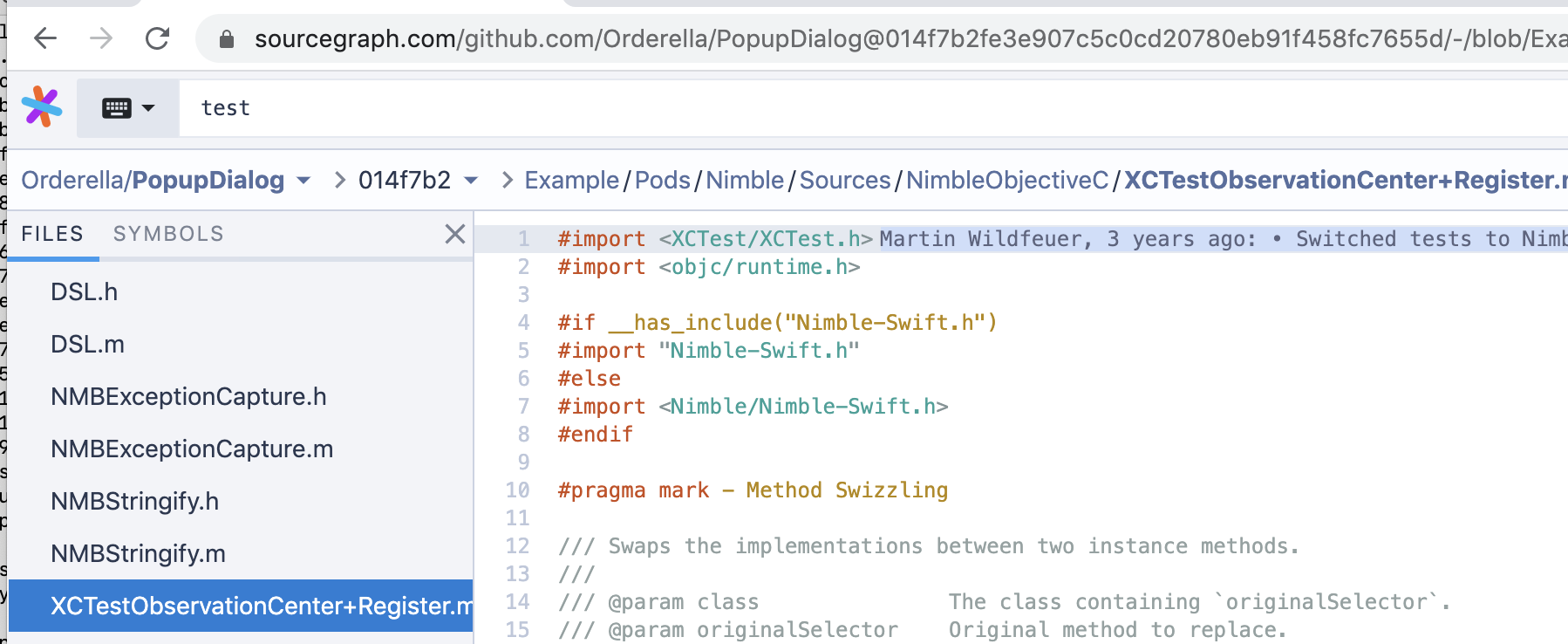The image size is (1568, 644).
Task: Click the "Nimble-Swift.h" import string on line 5
Action: click(x=760, y=350)
